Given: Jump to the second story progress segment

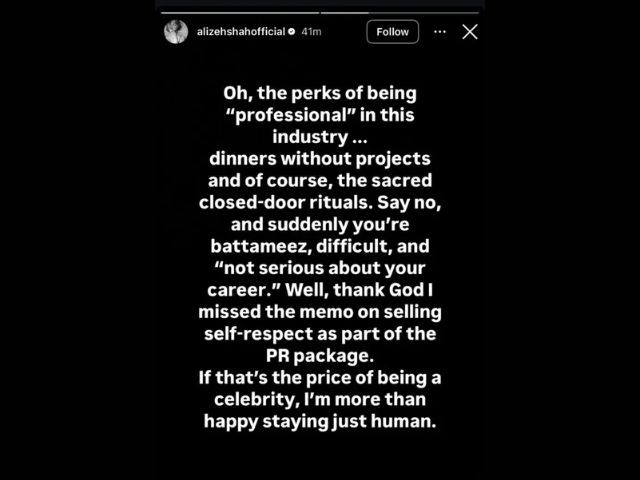Looking at the screenshot, I should 400,12.
